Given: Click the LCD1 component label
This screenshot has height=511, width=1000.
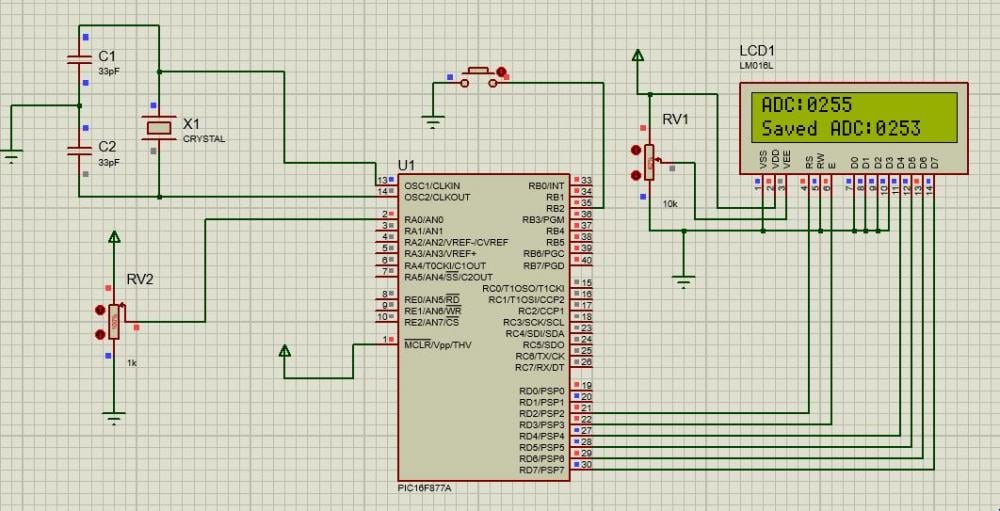Looking at the screenshot, I should (x=757, y=50).
